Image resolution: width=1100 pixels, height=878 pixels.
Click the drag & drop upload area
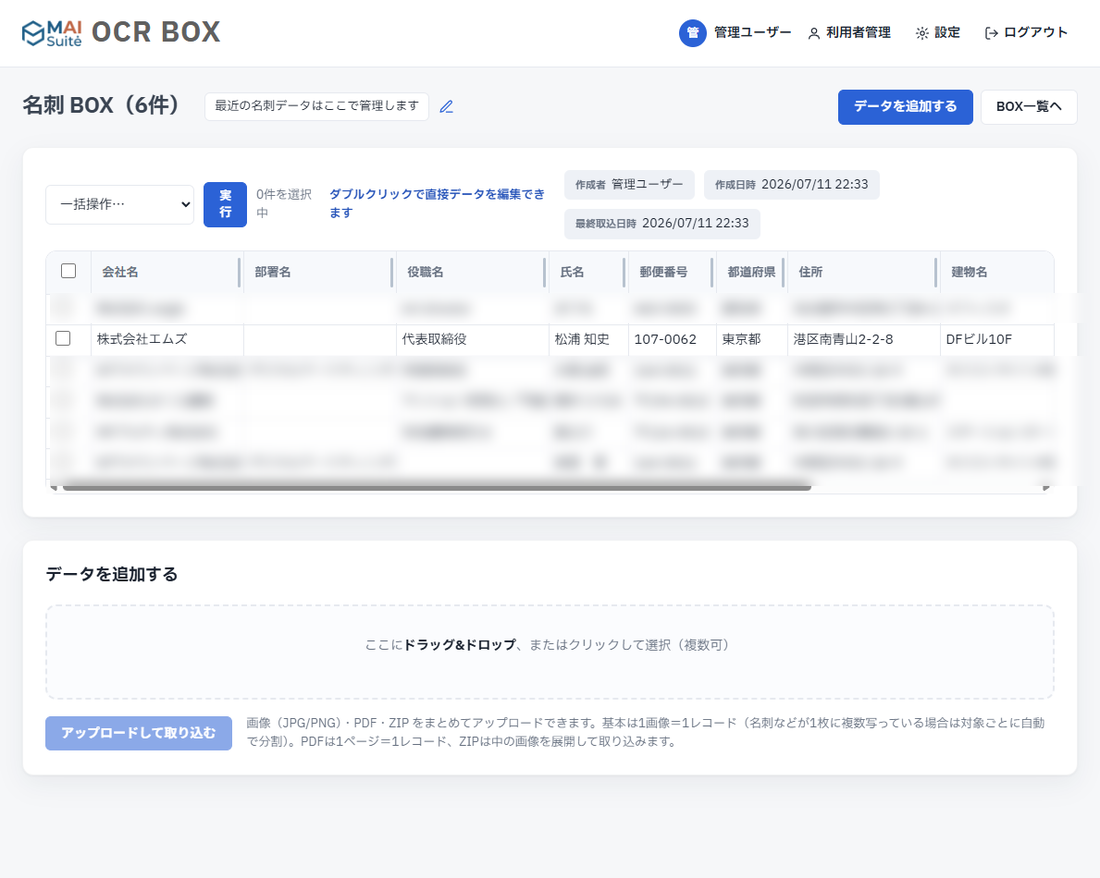550,652
